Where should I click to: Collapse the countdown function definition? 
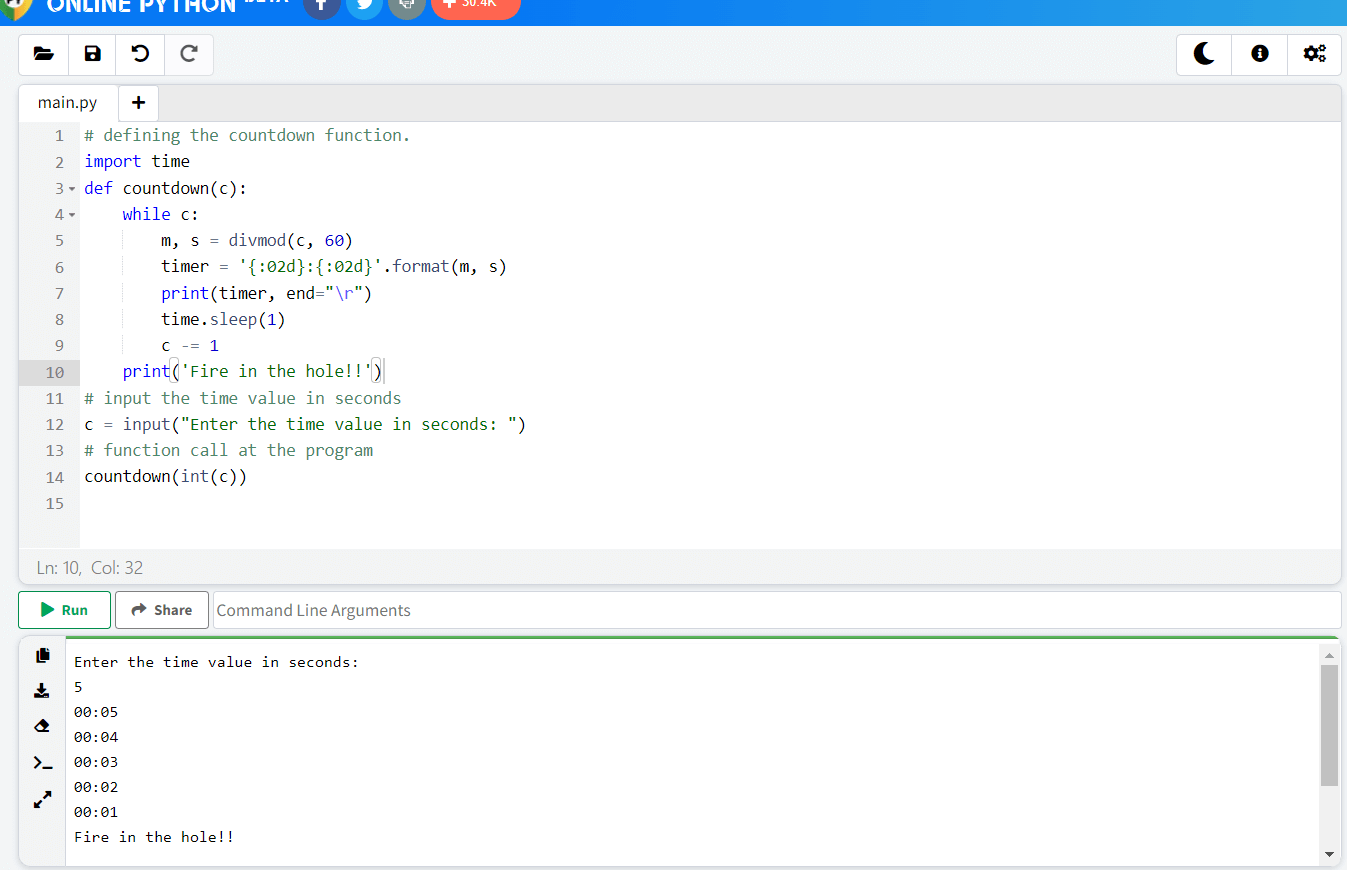(70, 187)
